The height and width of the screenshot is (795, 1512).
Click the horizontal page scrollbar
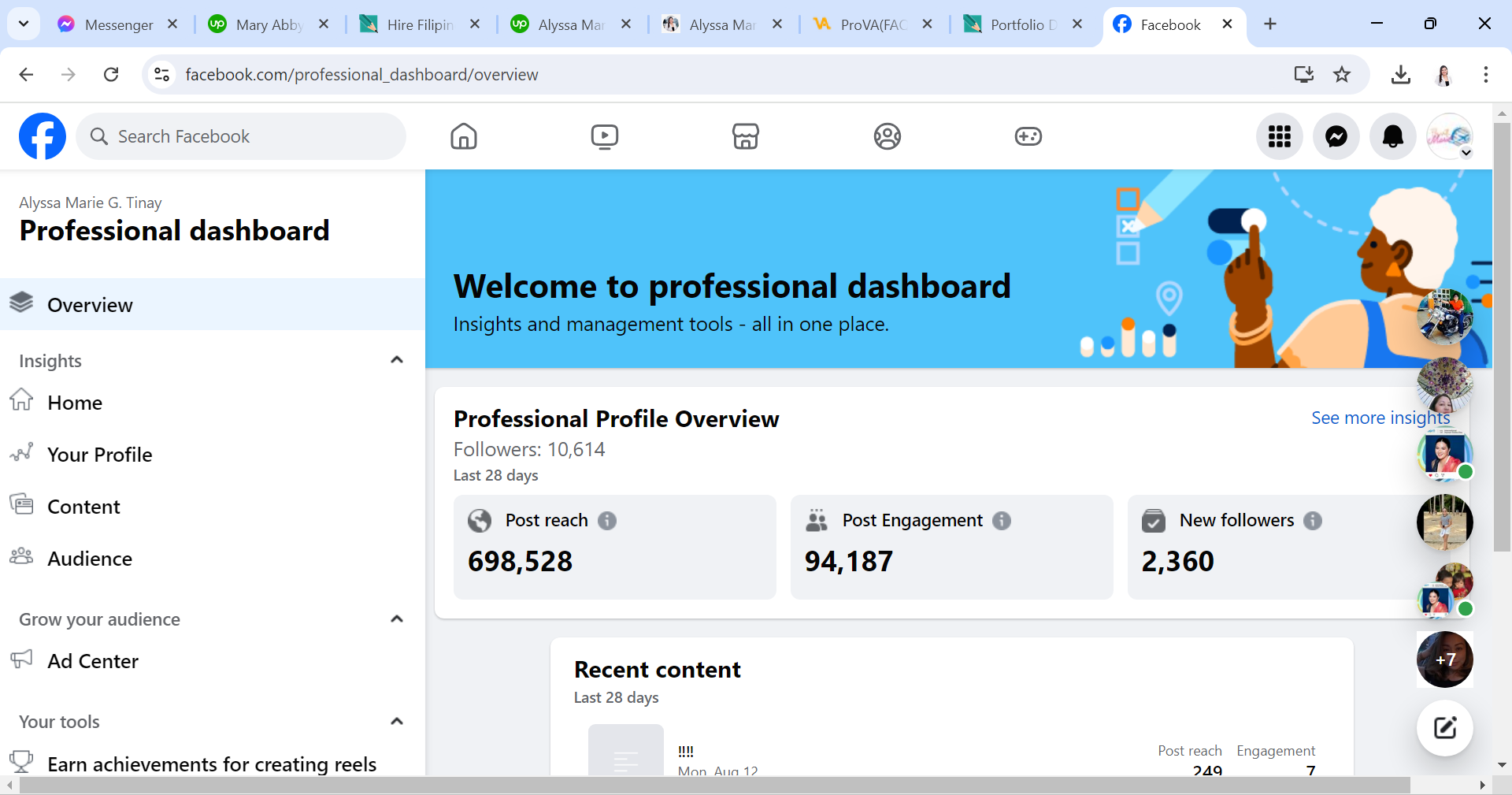pos(715,786)
